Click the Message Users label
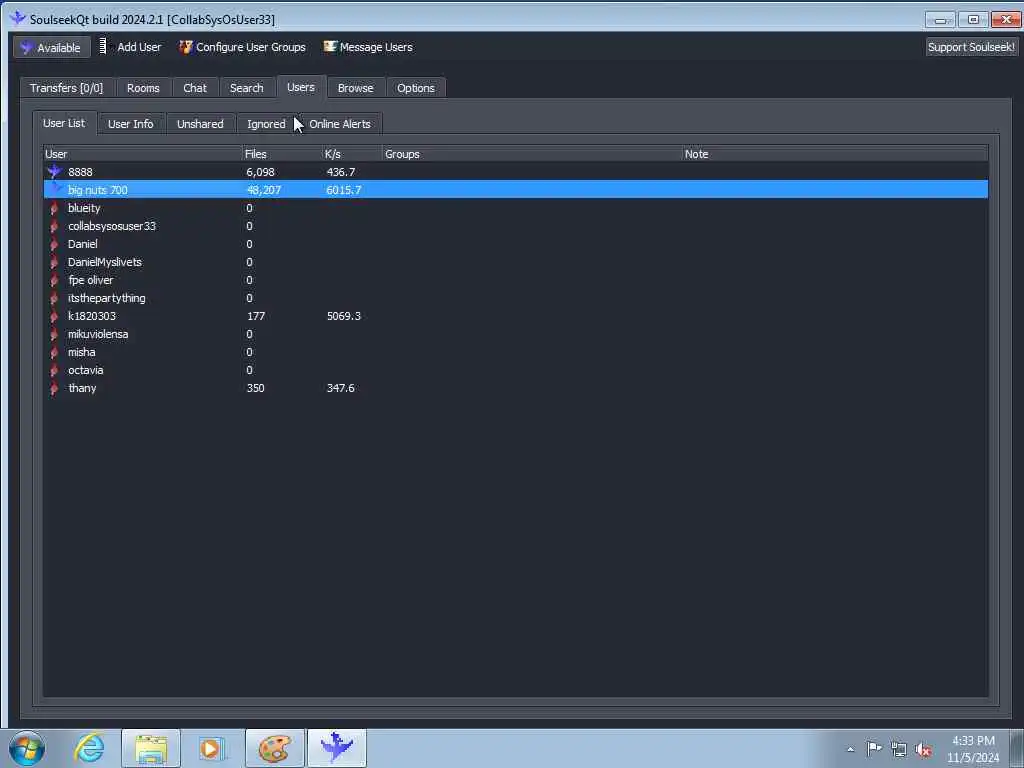This screenshot has width=1024, height=768. [x=376, y=47]
